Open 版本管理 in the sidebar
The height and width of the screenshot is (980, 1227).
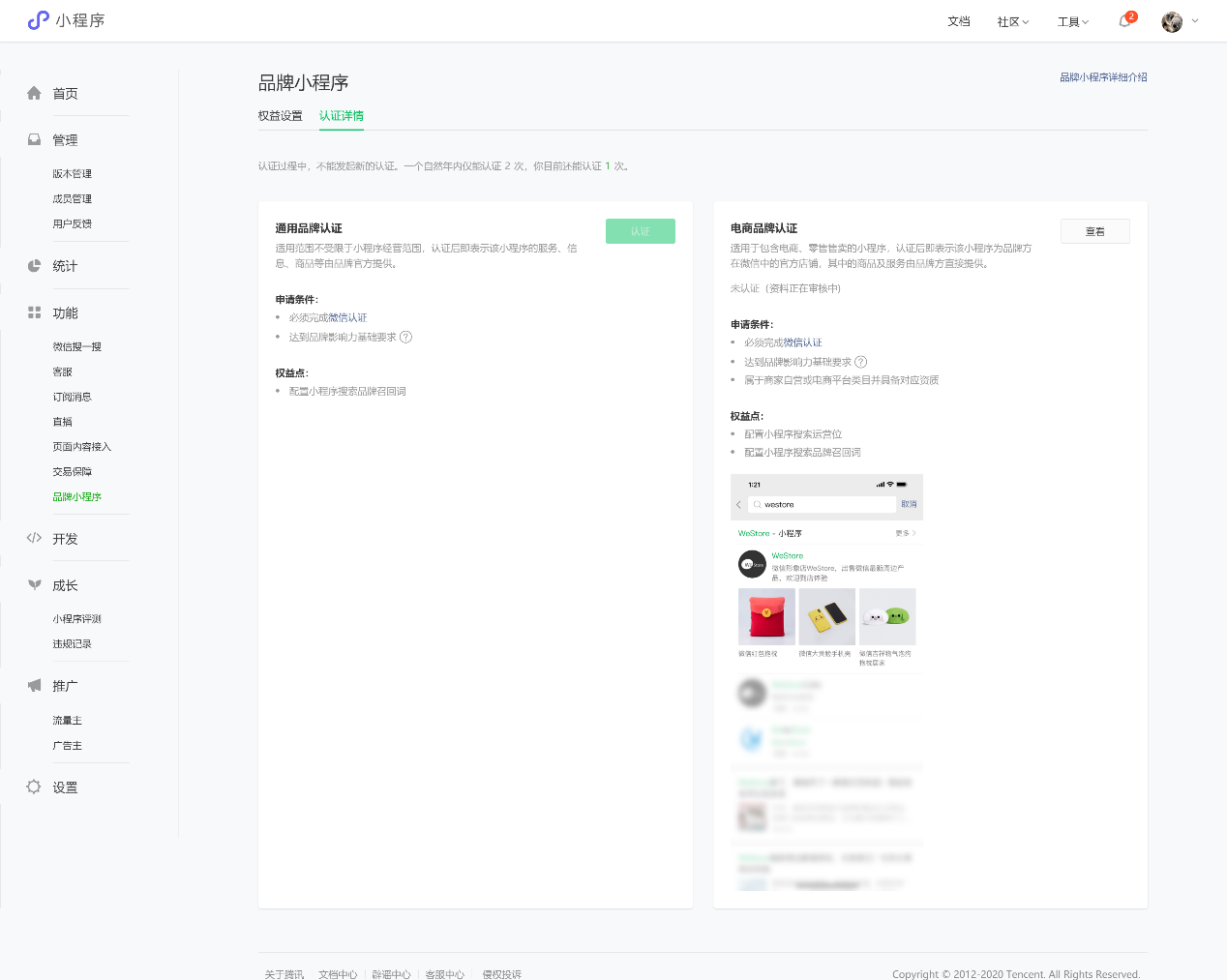[73, 174]
